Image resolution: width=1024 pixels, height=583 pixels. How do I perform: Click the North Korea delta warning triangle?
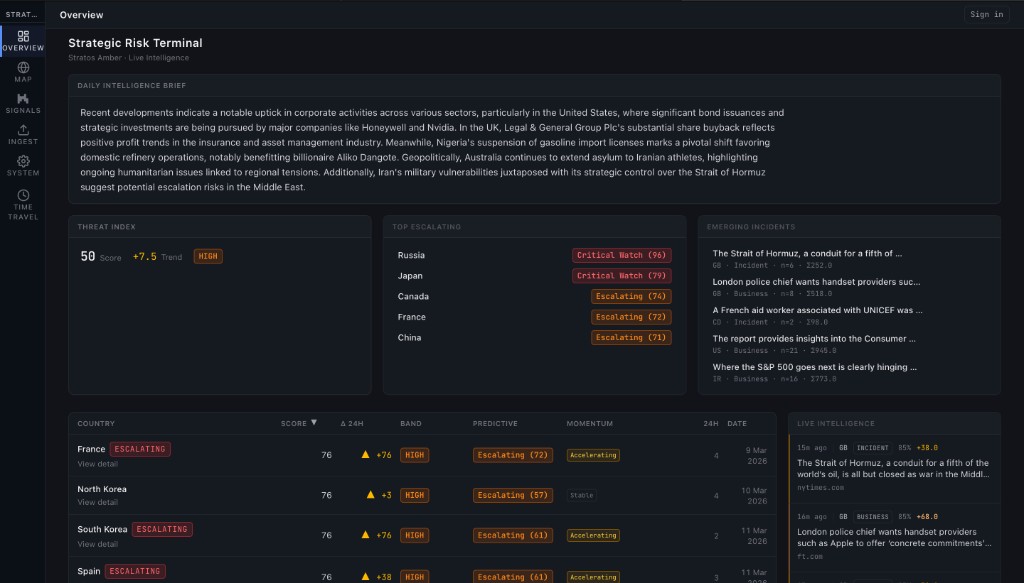pyautogui.click(x=371, y=495)
